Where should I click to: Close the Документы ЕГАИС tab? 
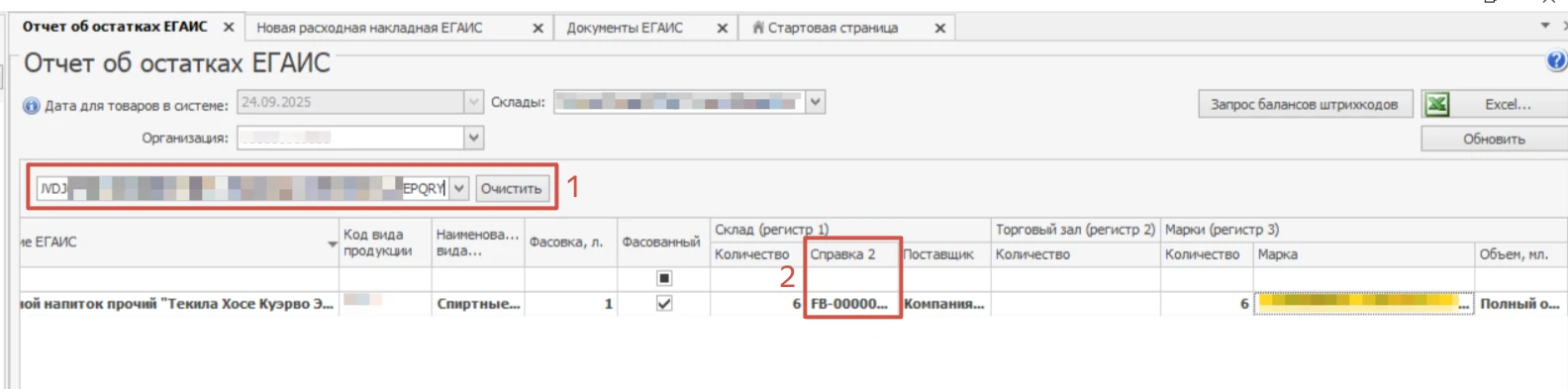pos(723,29)
